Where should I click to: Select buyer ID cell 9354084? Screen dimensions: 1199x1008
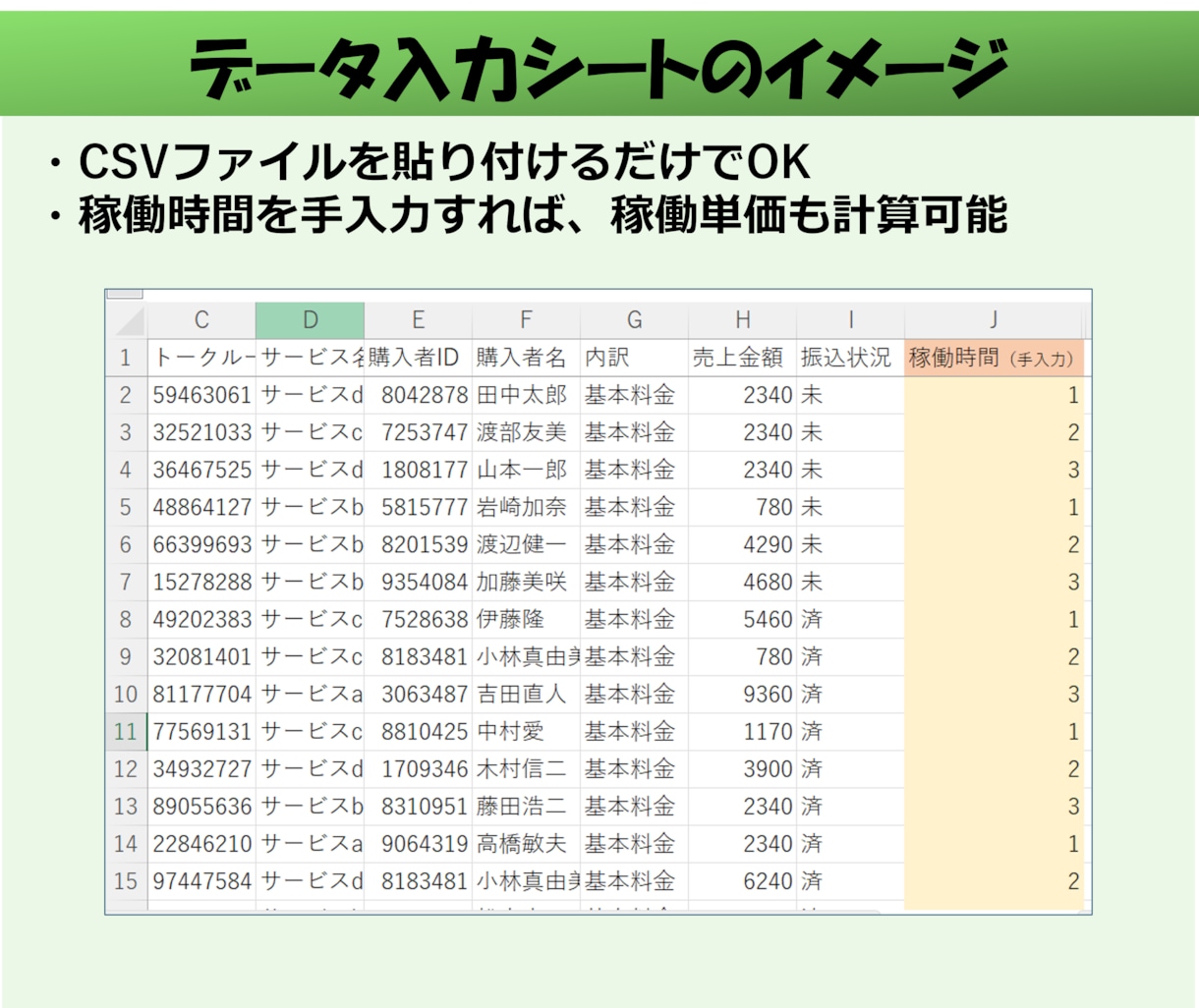tap(418, 582)
